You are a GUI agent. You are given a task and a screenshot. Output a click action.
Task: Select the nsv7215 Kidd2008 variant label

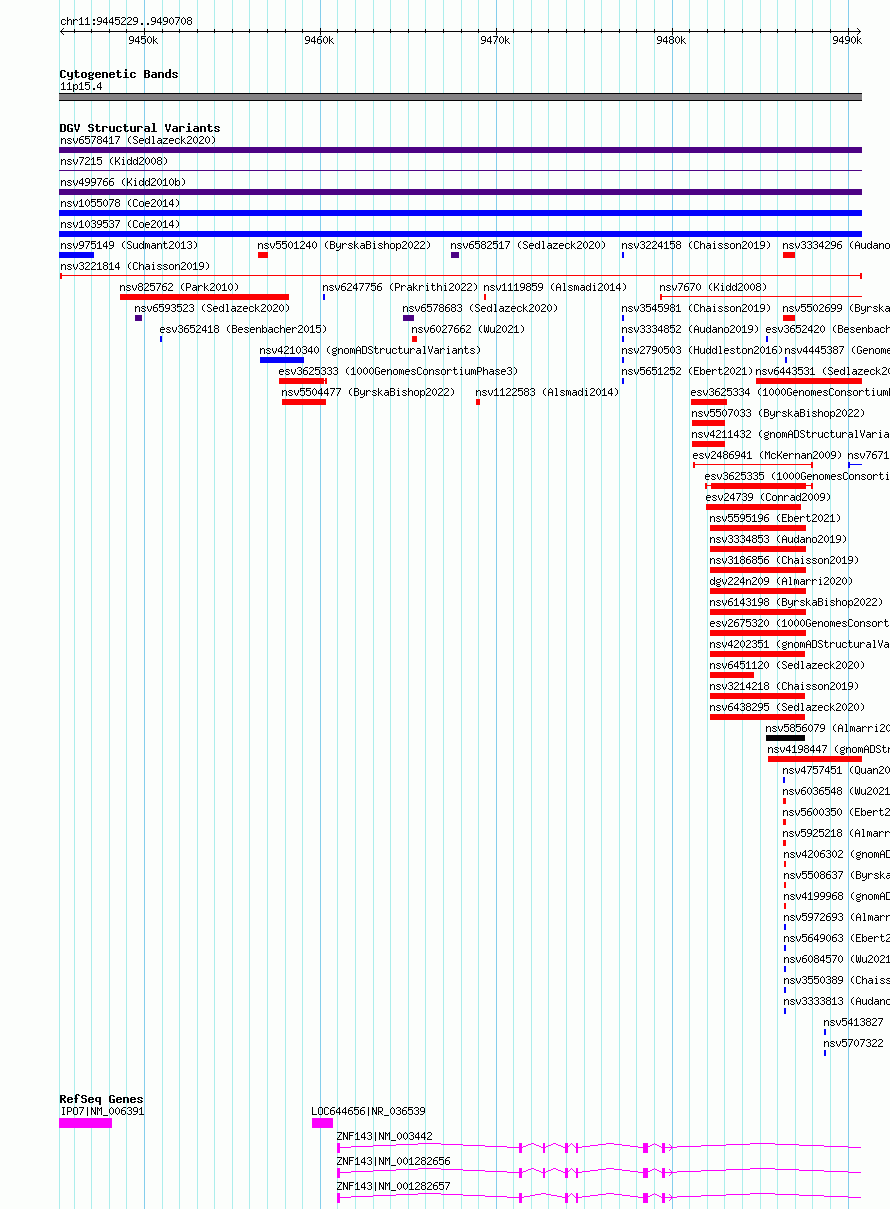pyautogui.click(x=113, y=161)
